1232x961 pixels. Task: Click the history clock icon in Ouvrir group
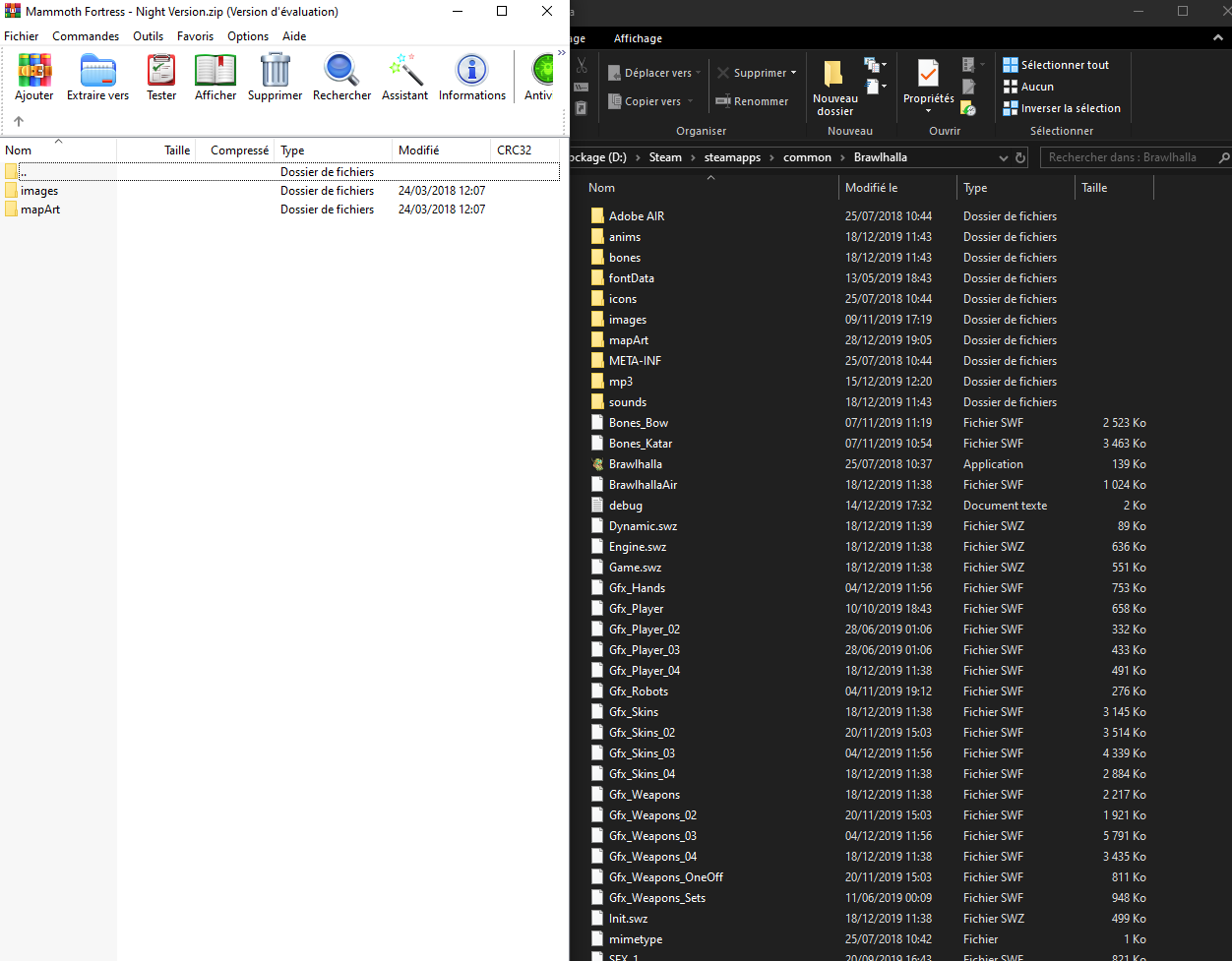coord(968,108)
